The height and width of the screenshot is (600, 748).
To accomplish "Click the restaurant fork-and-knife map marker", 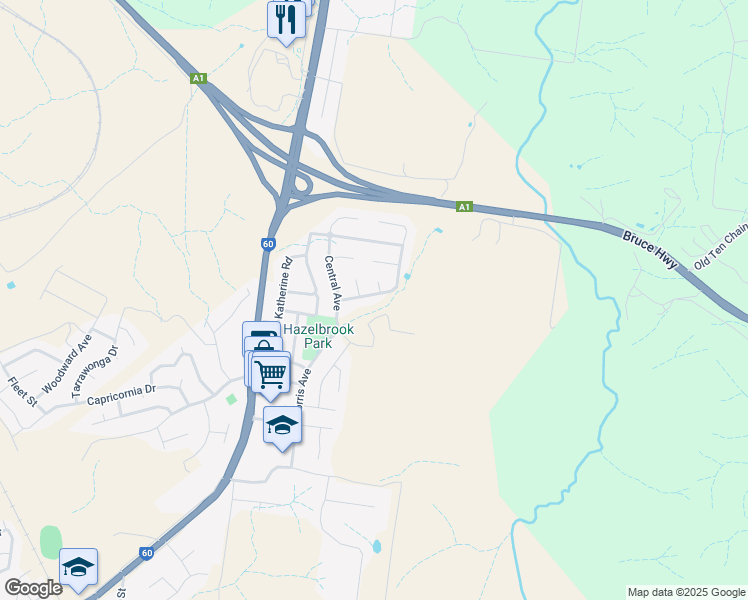I will (286, 20).
